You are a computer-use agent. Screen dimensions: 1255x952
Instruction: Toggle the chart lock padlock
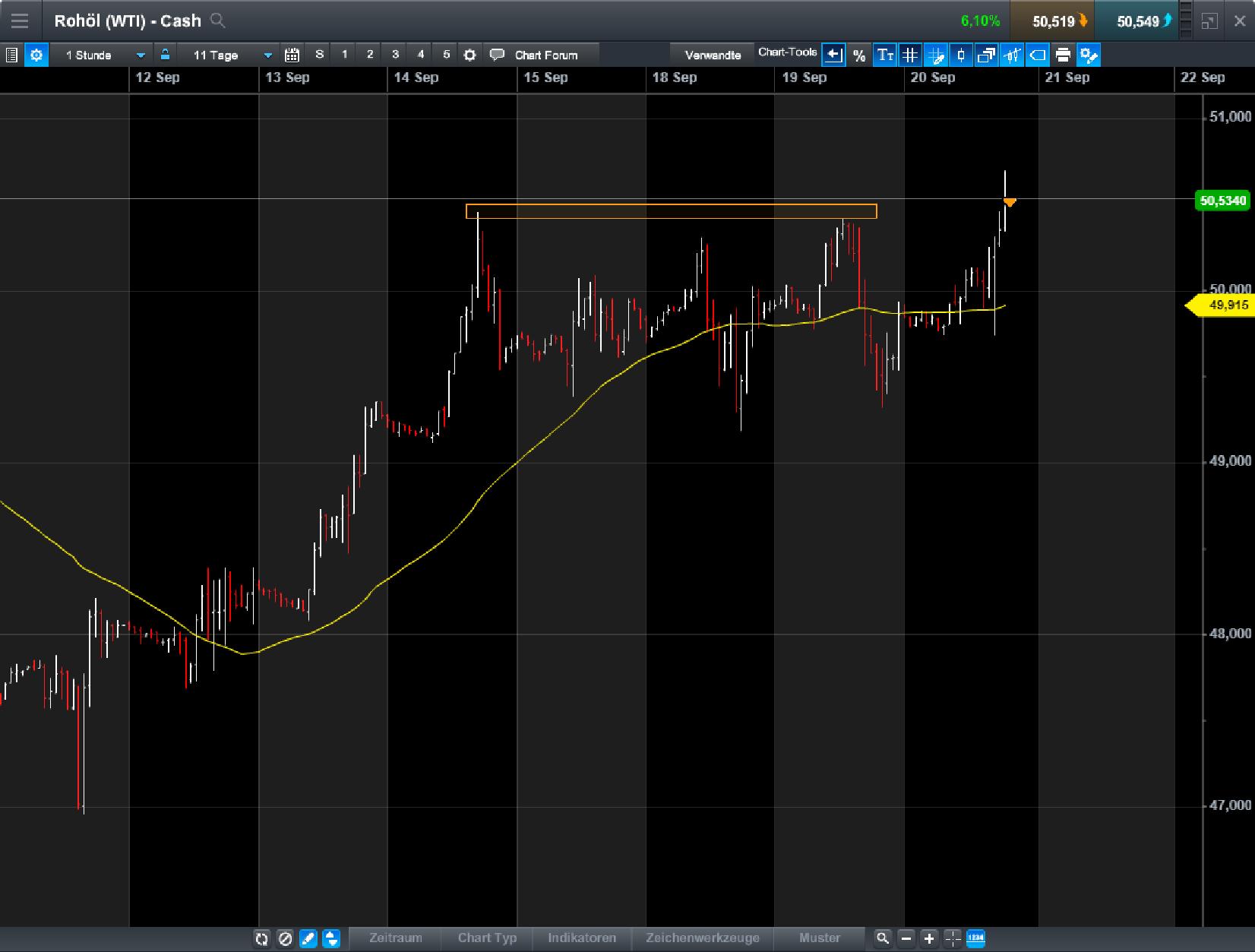click(x=165, y=55)
